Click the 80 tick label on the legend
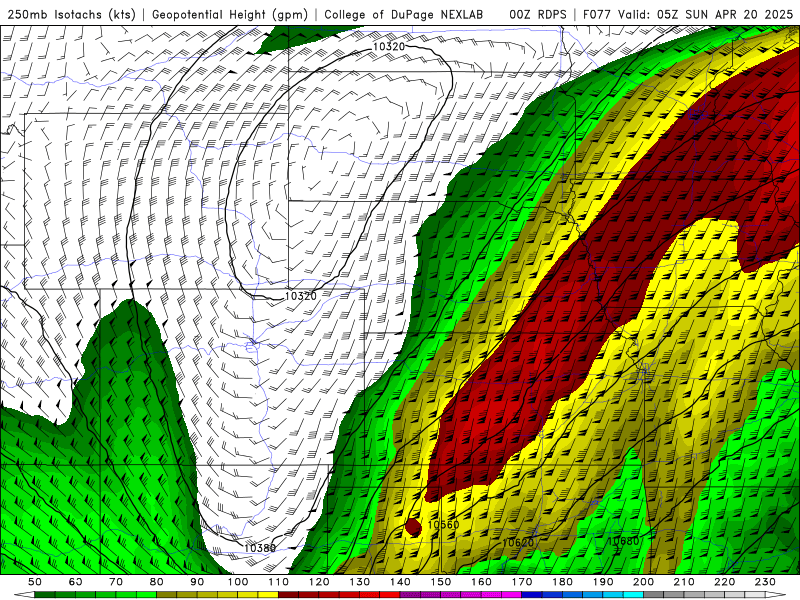The width and height of the screenshot is (800, 600). click(x=157, y=582)
